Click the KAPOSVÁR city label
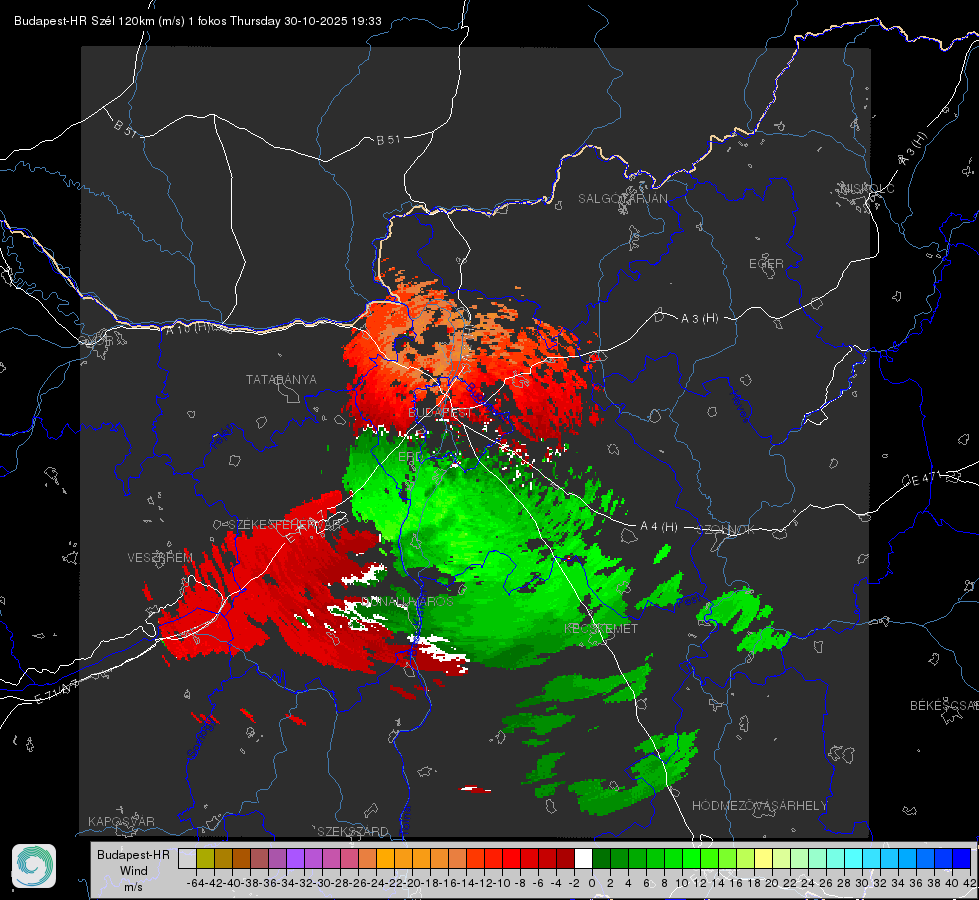 point(121,821)
